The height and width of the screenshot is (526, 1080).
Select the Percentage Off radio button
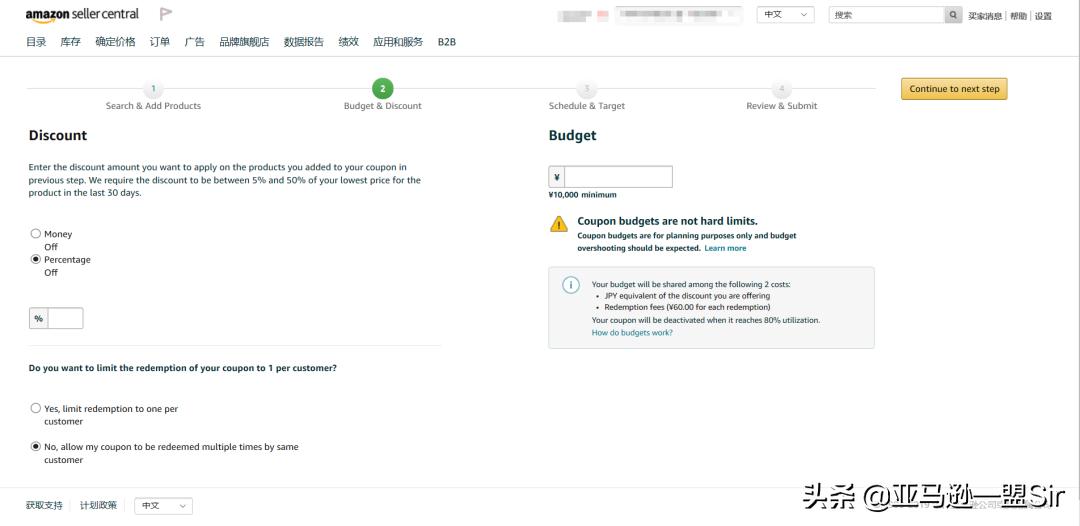tap(36, 259)
